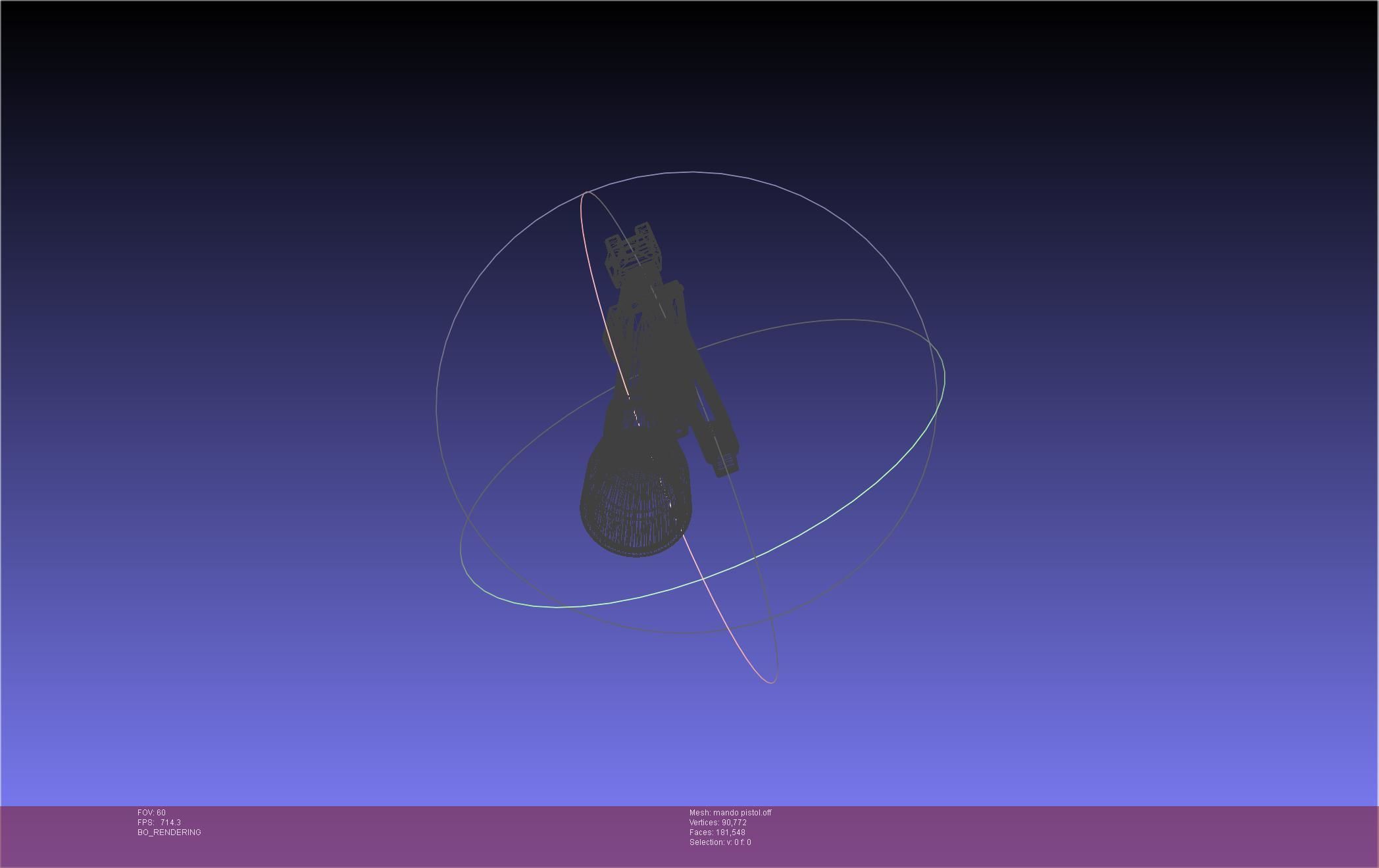
Task: Click the Vertices: 90,772 label
Action: click(718, 823)
